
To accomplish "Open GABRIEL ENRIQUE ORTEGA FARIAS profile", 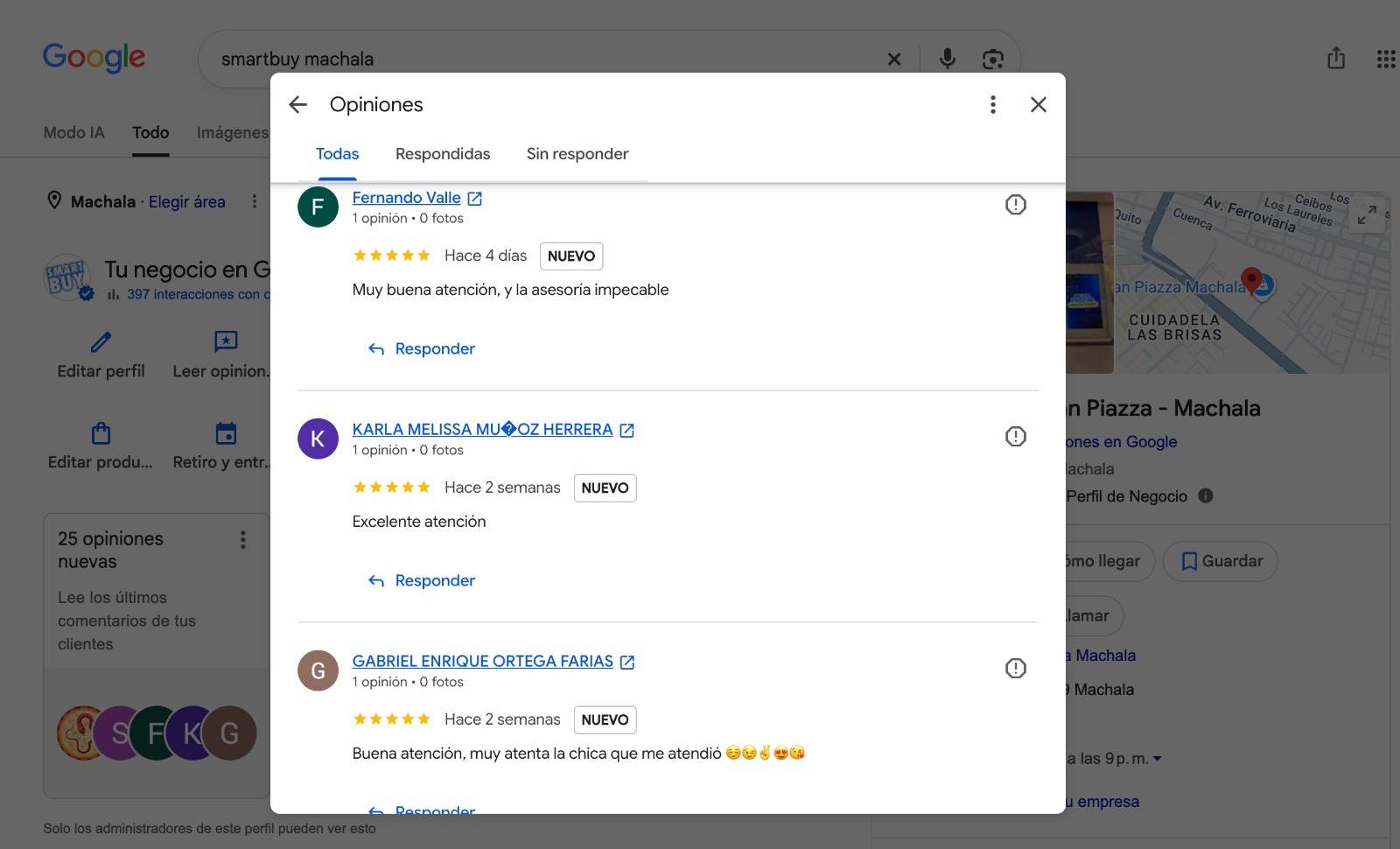I will 483,662.
